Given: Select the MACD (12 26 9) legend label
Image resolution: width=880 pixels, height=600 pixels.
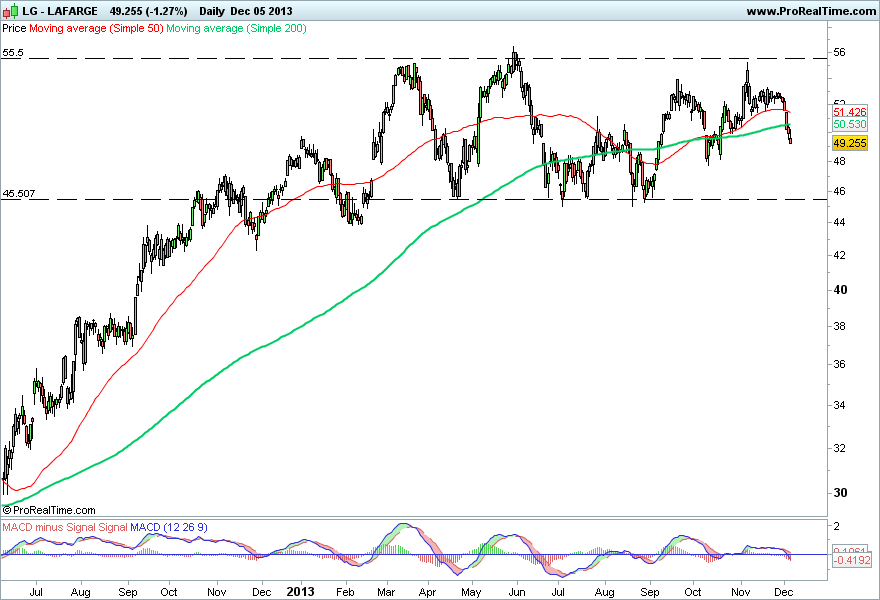Looking at the screenshot, I should (x=168, y=527).
